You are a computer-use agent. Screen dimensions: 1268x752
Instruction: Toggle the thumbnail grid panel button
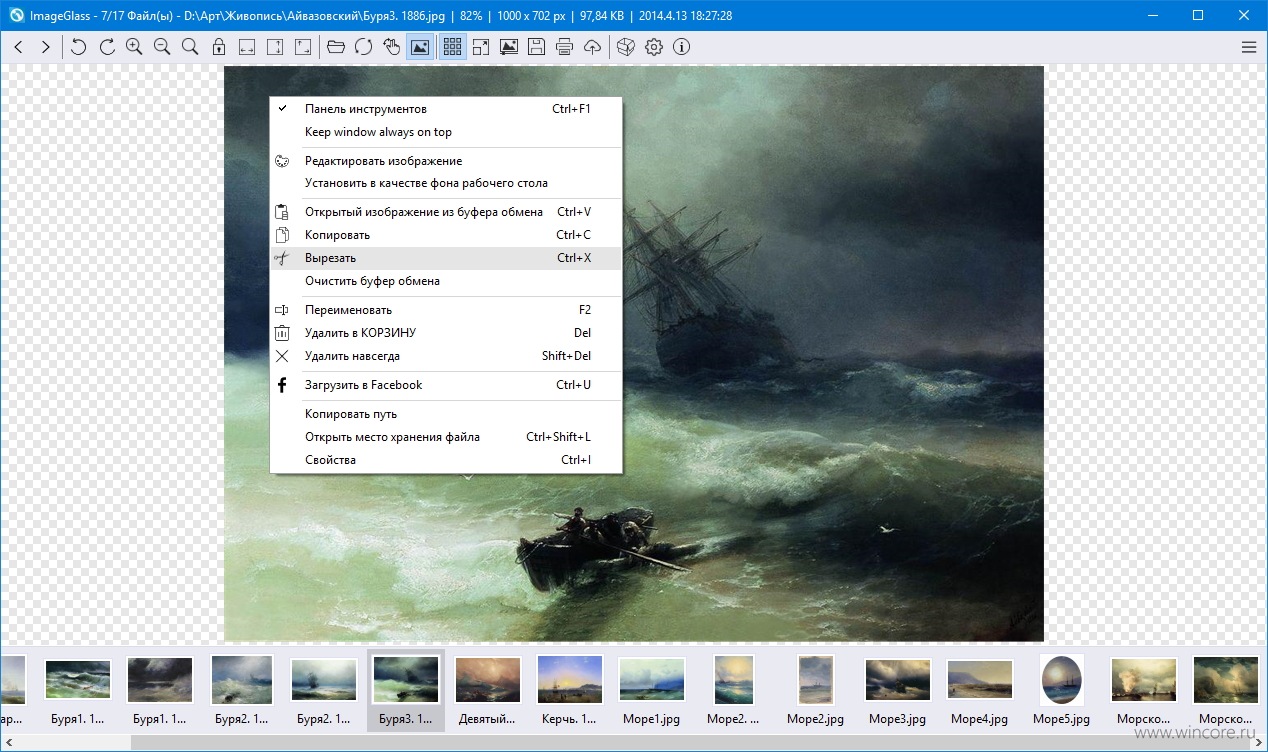453,47
